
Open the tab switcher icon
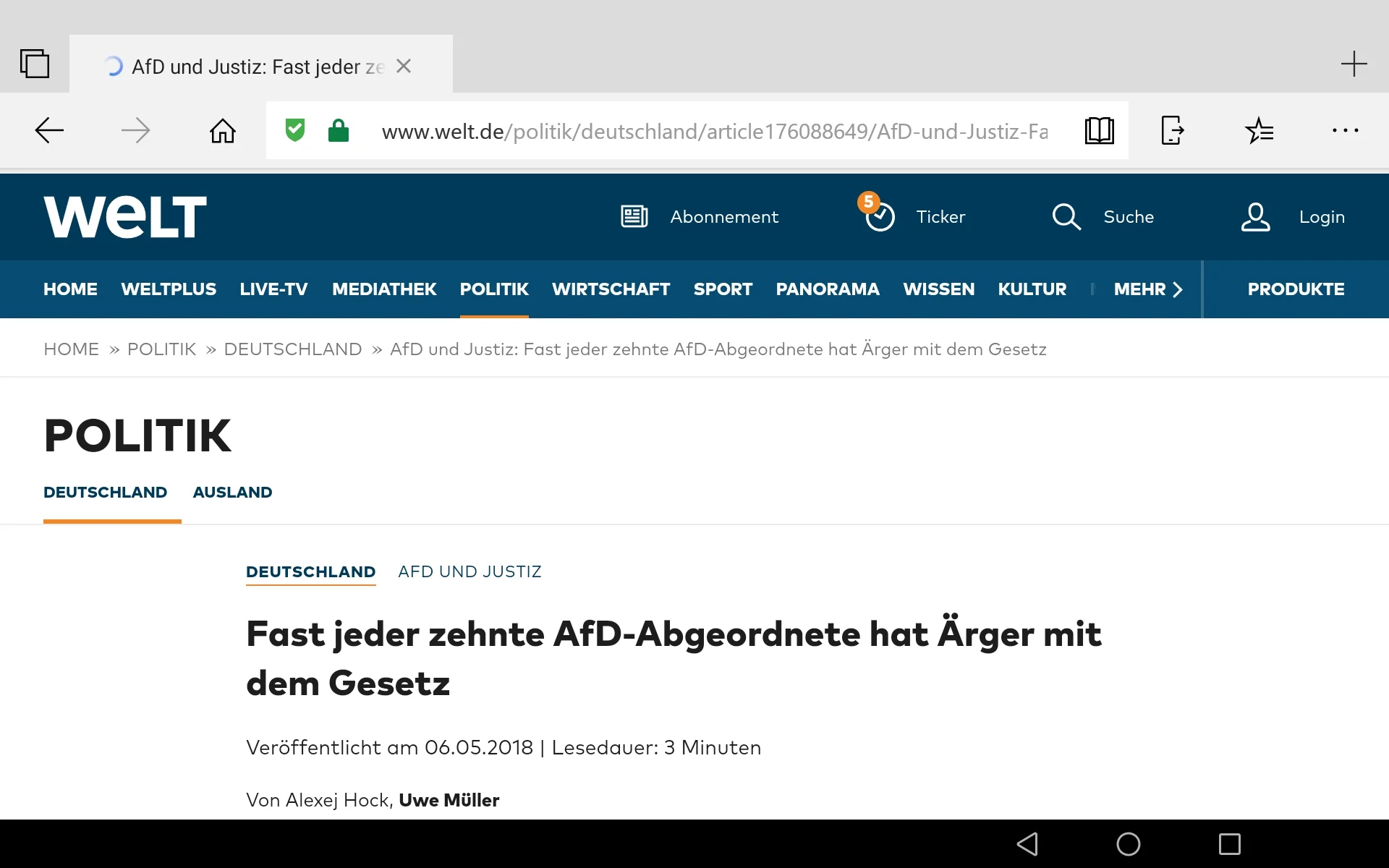pyautogui.click(x=34, y=64)
